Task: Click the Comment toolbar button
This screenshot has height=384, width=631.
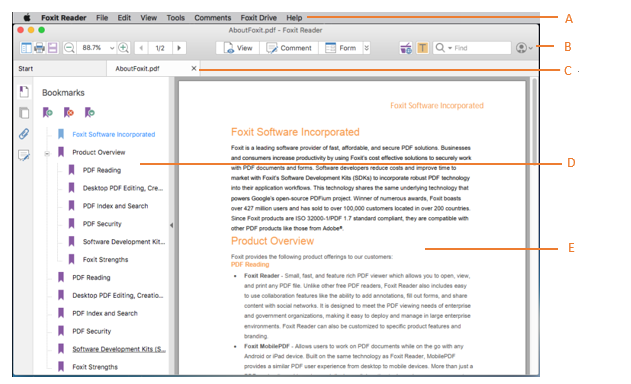Action: [289, 48]
